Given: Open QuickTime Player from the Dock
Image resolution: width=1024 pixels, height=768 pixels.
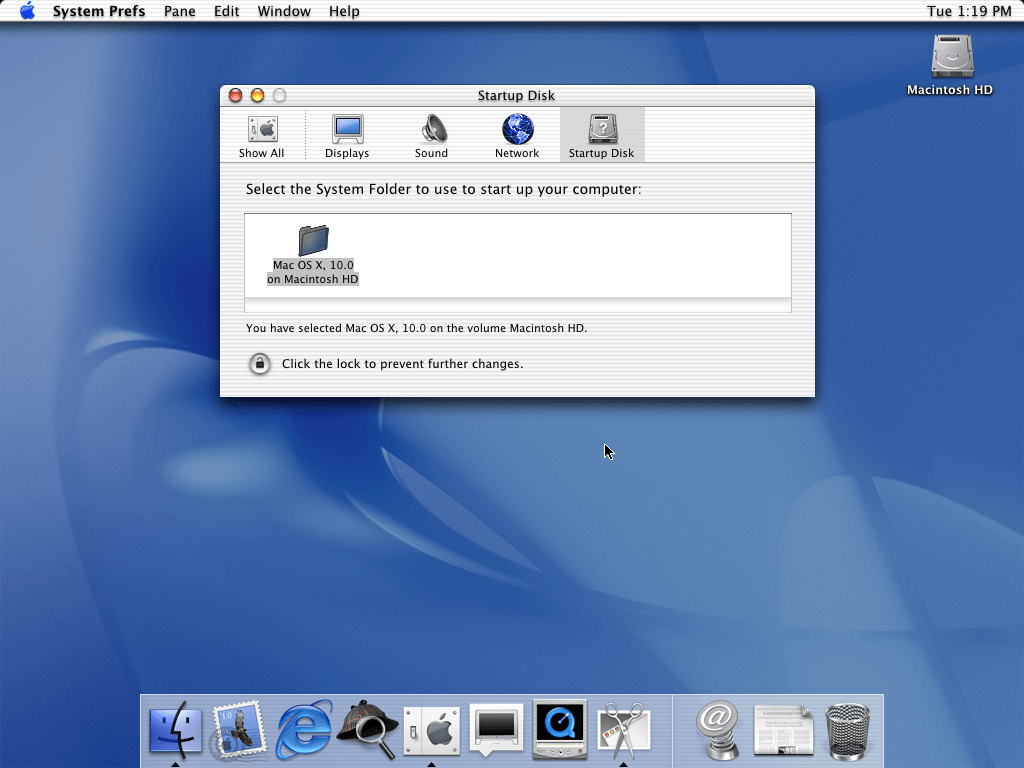Looking at the screenshot, I should point(560,729).
